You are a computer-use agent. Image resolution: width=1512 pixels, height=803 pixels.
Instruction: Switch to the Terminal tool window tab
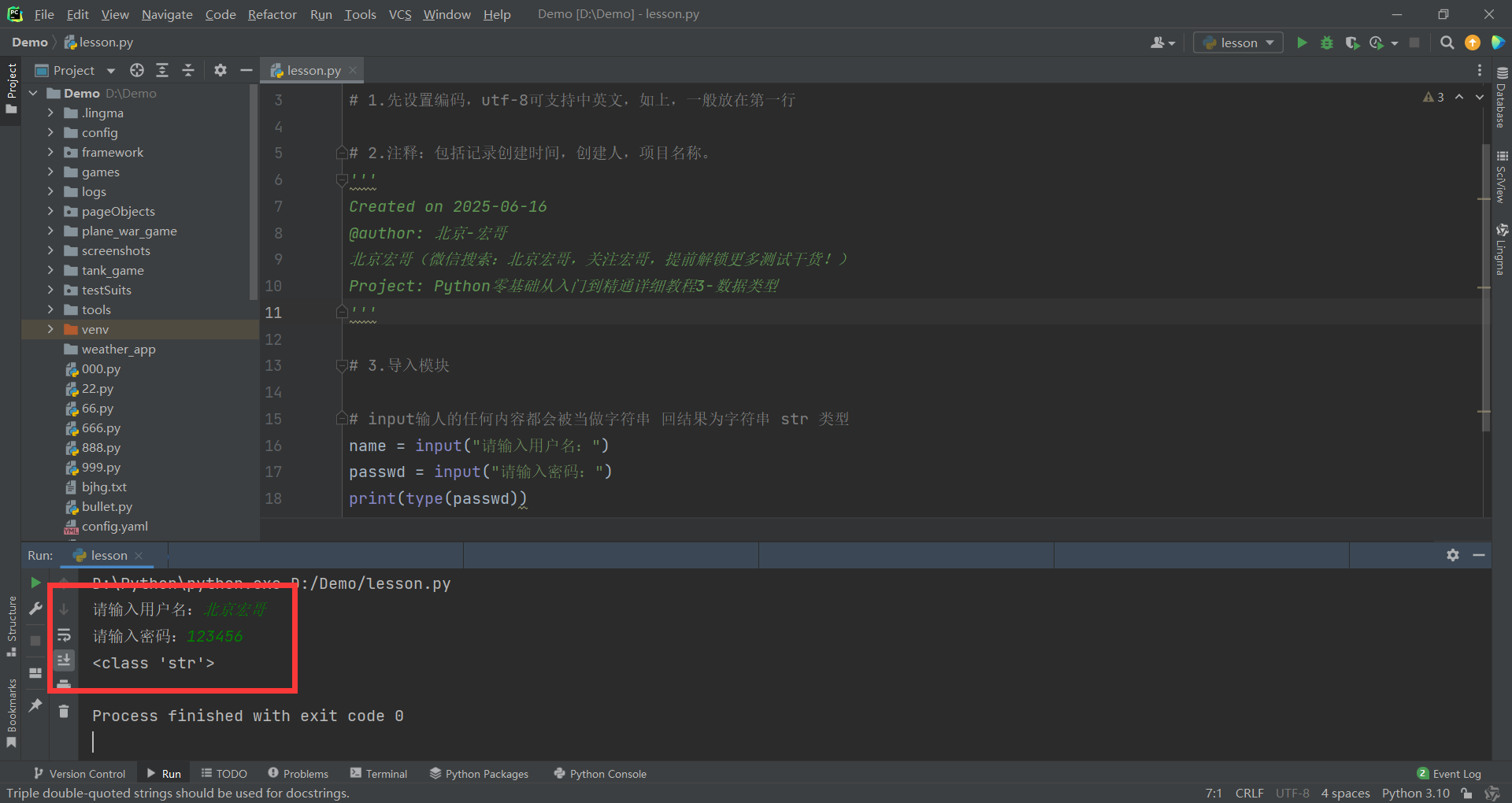(379, 774)
